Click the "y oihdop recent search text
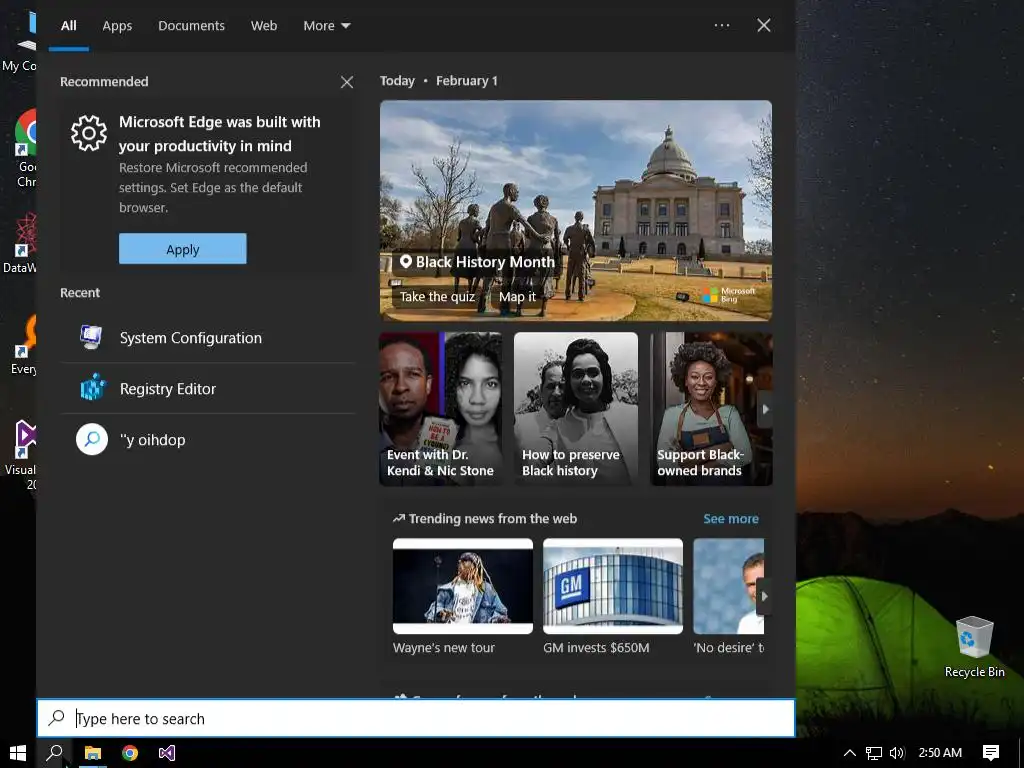The width and height of the screenshot is (1024, 768). [x=153, y=440]
